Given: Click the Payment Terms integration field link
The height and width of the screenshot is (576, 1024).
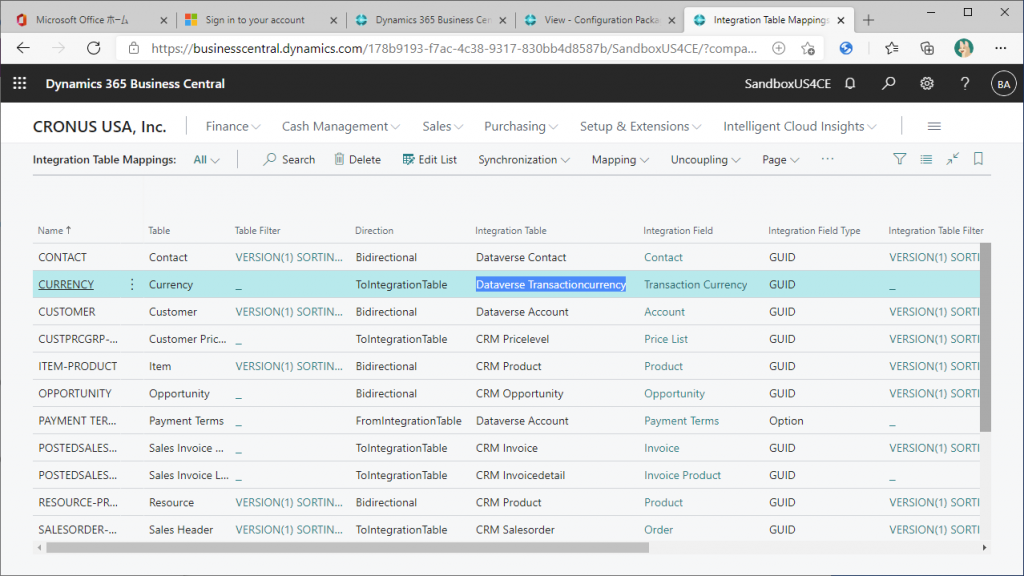Looking at the screenshot, I should 681,421.
